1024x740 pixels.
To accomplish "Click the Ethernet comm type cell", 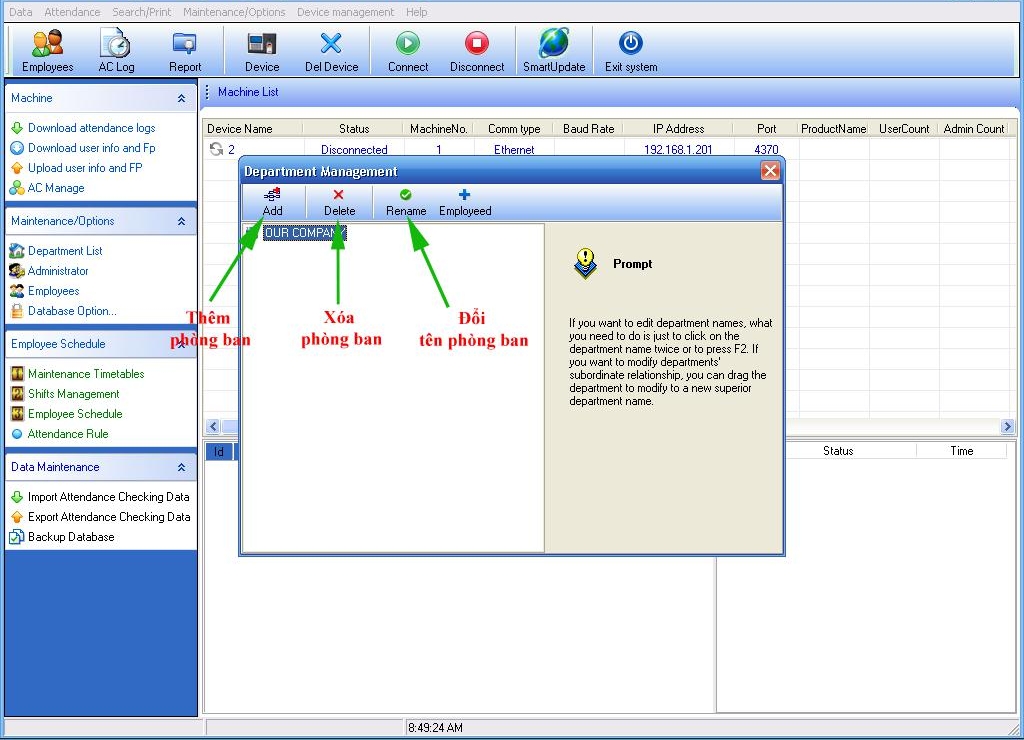I will click(x=514, y=150).
